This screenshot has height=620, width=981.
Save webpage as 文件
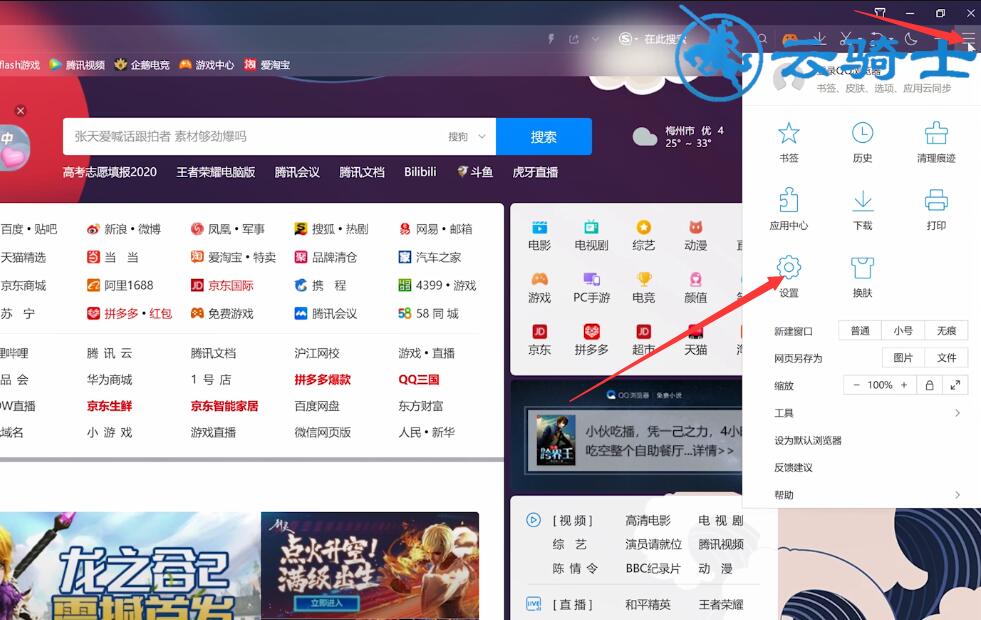coord(946,358)
